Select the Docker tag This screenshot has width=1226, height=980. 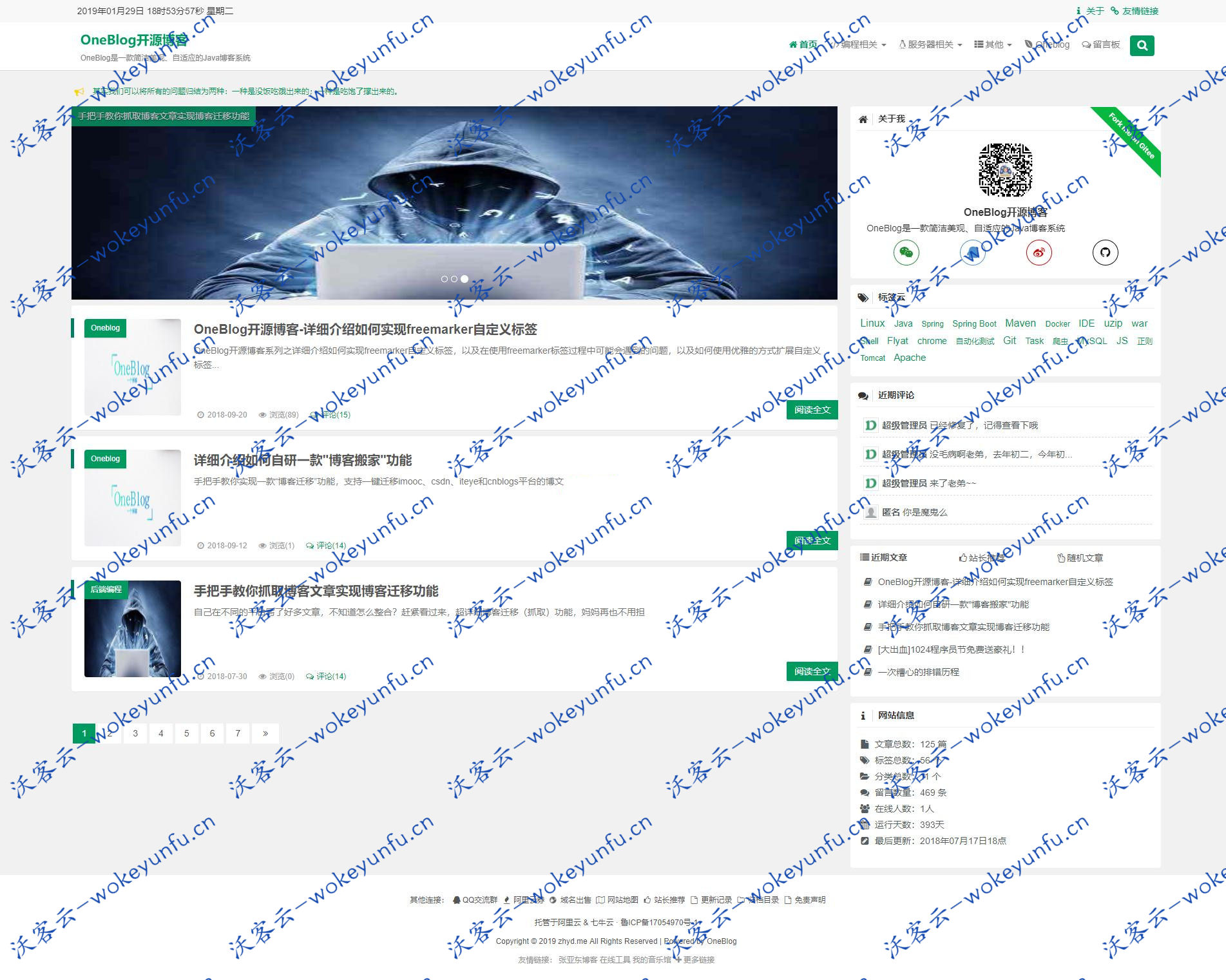coord(1057,324)
